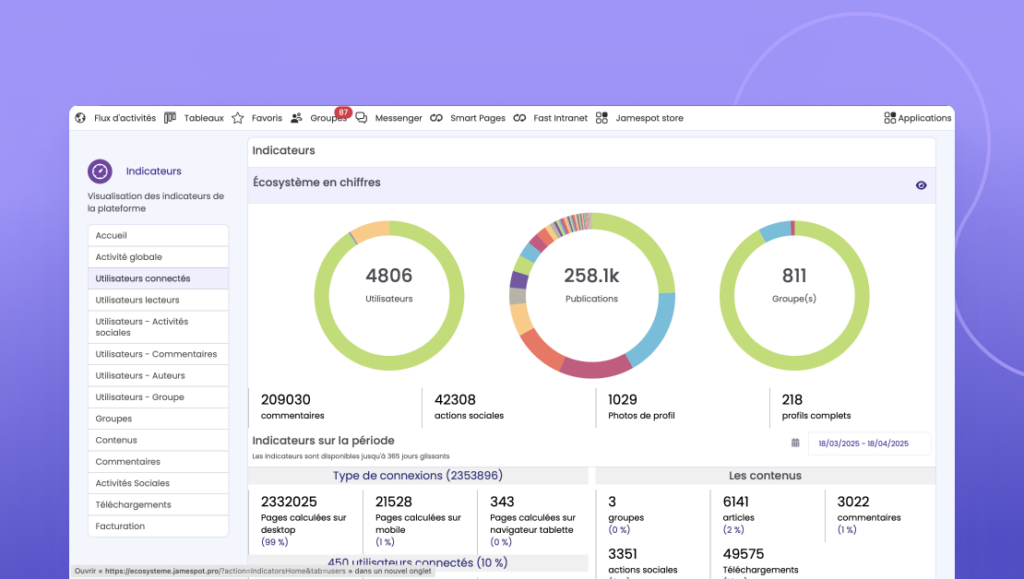Click the Indicateurs sur la période heading
Screen dimensions: 1024x579
tap(323, 441)
